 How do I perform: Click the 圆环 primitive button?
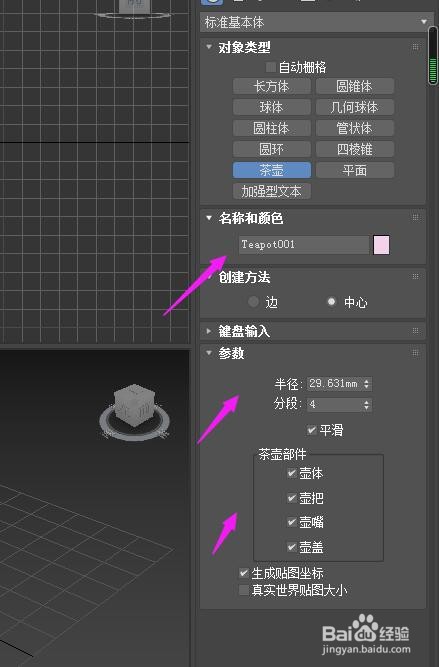pos(271,149)
